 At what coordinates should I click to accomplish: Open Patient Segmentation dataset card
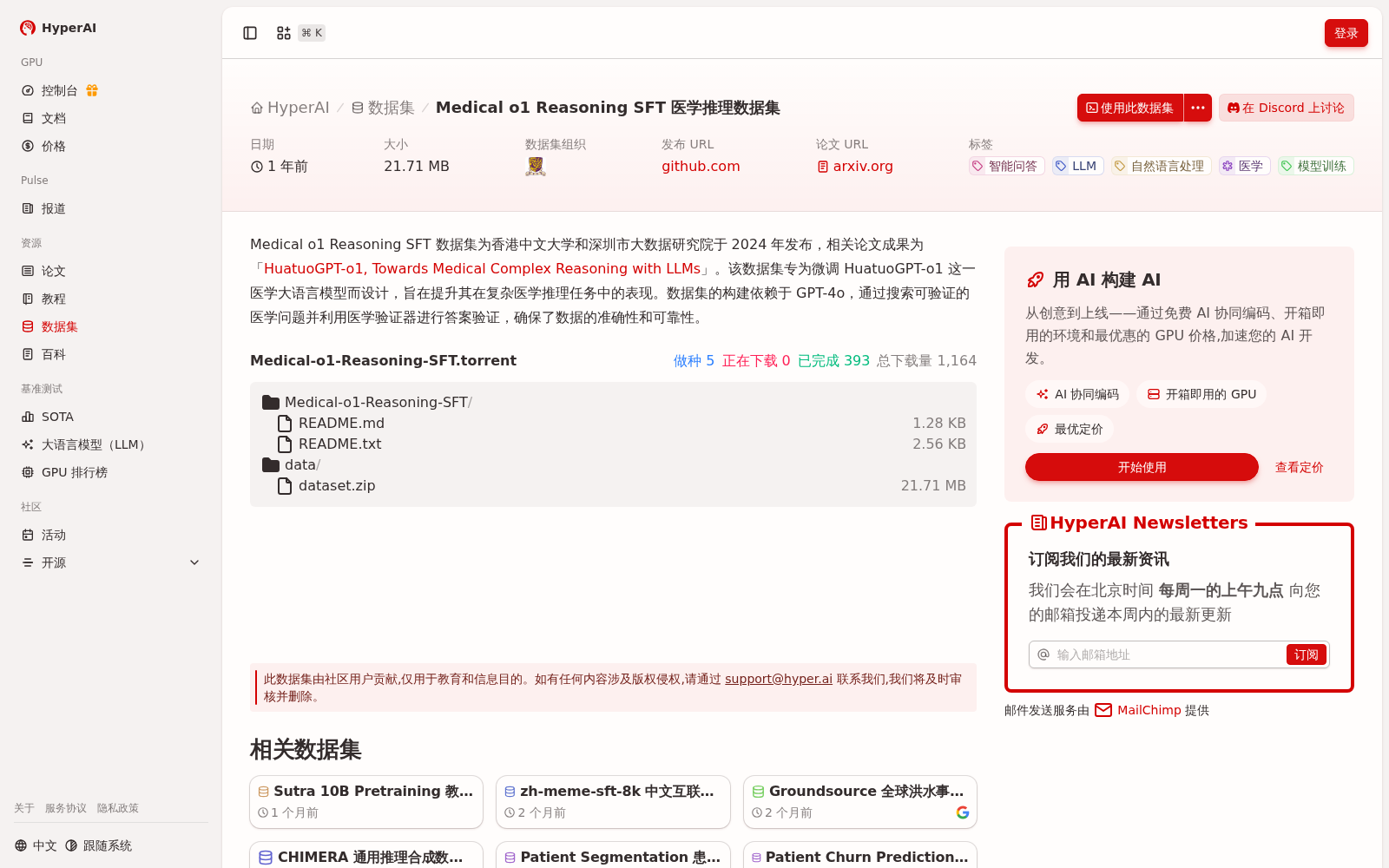[x=613, y=855]
